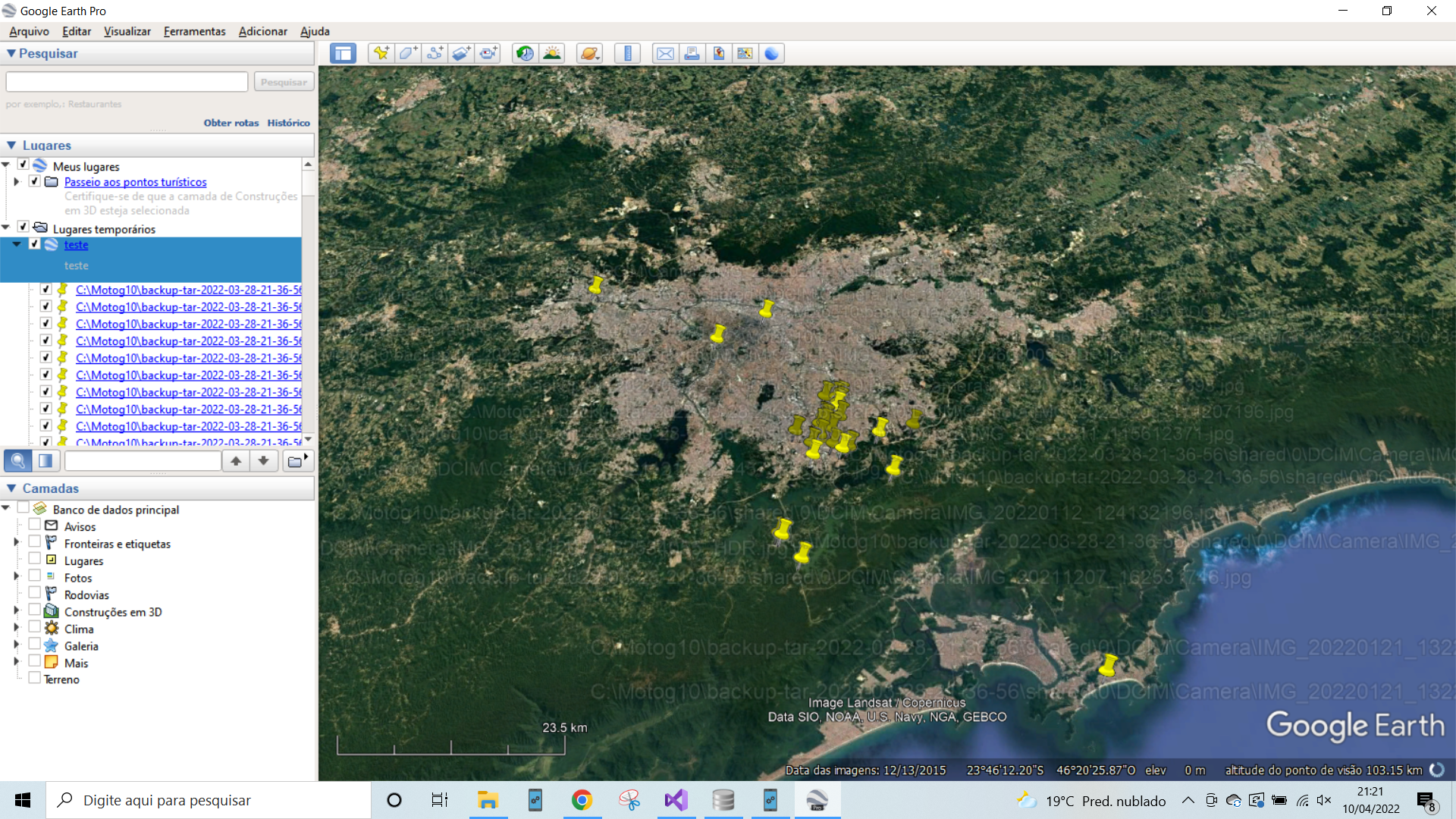Open the first C:\Motog10 backup entry
Viewport: 1456px width, 819px height.
click(189, 290)
